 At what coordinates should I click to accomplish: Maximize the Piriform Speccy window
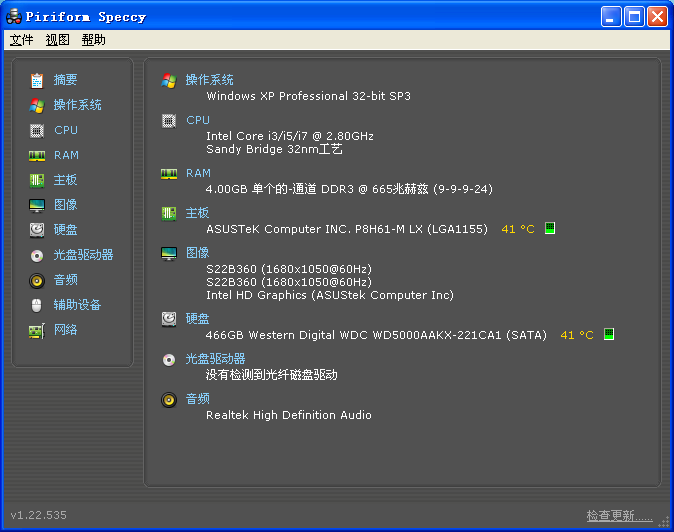click(x=634, y=16)
